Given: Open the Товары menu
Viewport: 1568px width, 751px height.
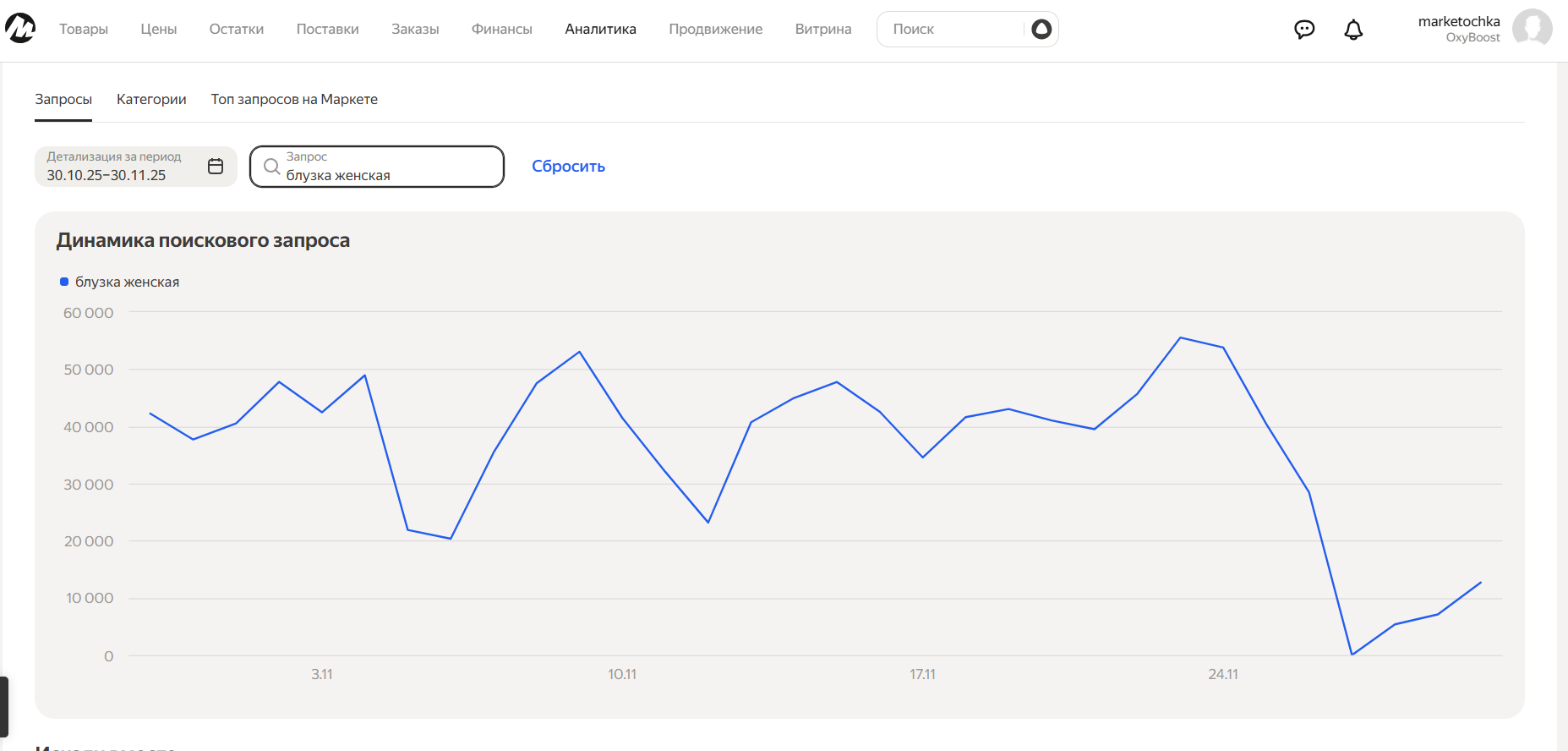Looking at the screenshot, I should click(x=84, y=29).
